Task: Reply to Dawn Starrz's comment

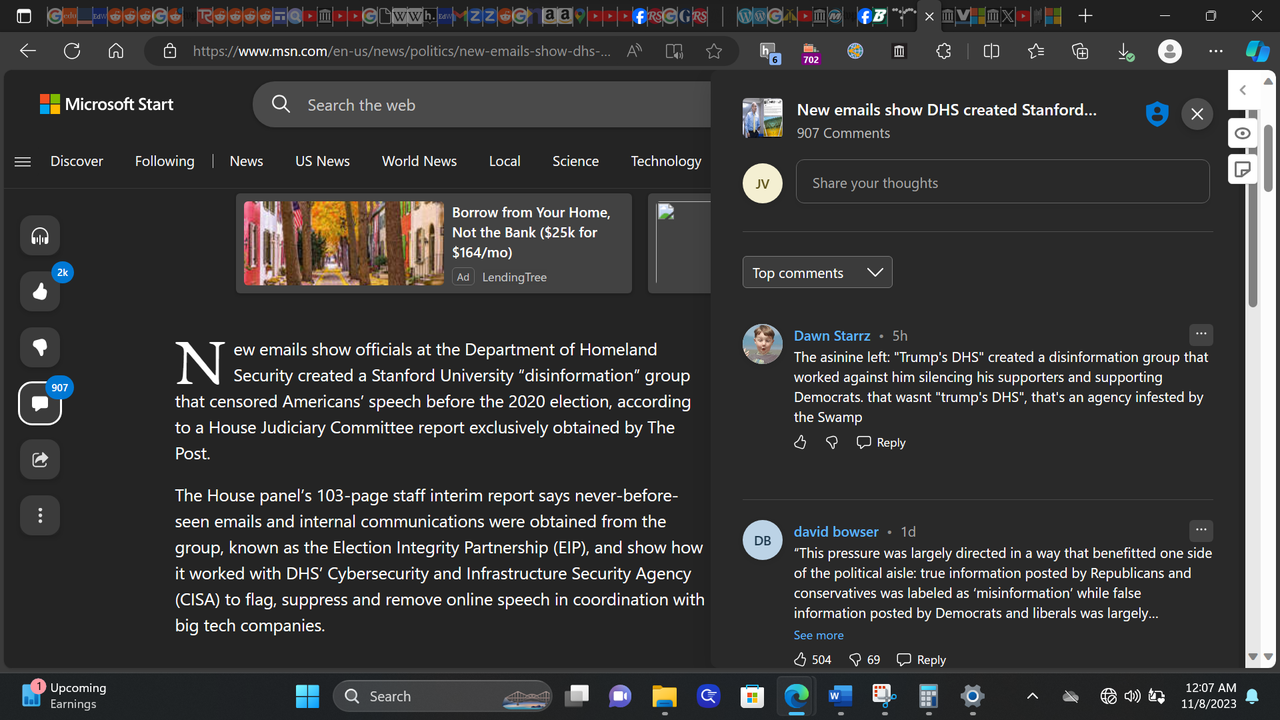Action: click(x=881, y=442)
